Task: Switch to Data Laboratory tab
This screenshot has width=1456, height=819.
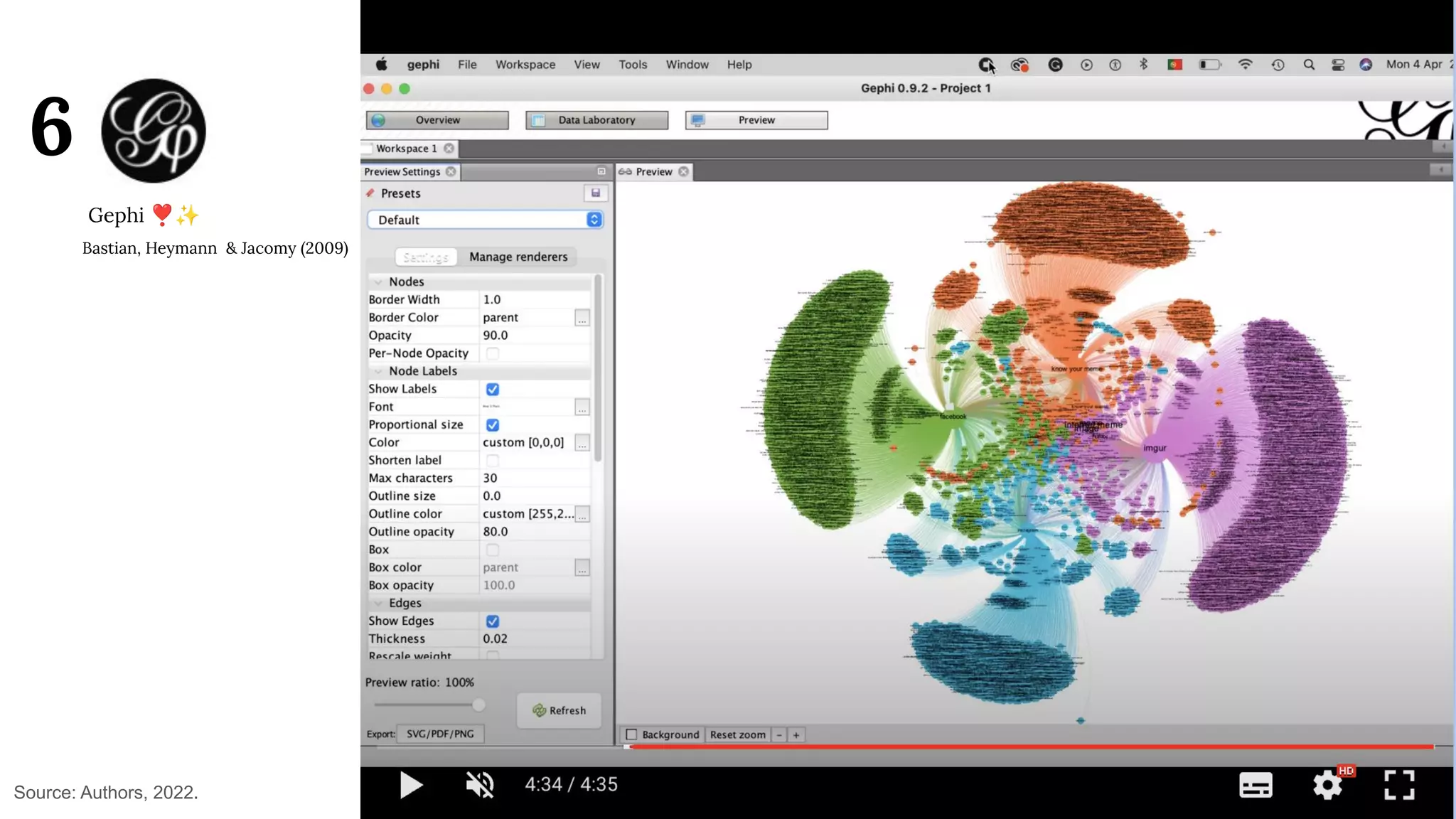Action: tap(596, 120)
